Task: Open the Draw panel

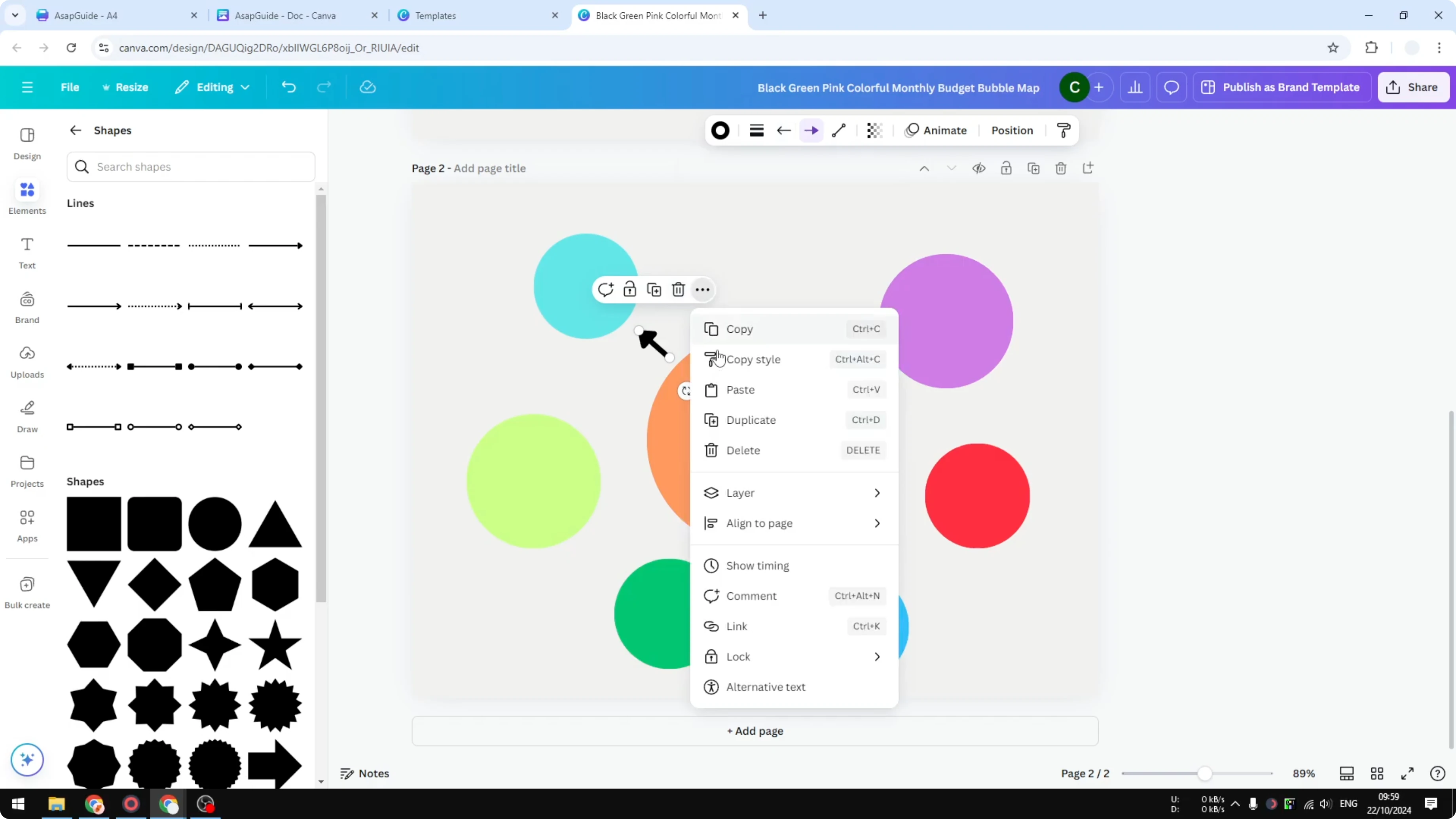Action: [x=27, y=416]
